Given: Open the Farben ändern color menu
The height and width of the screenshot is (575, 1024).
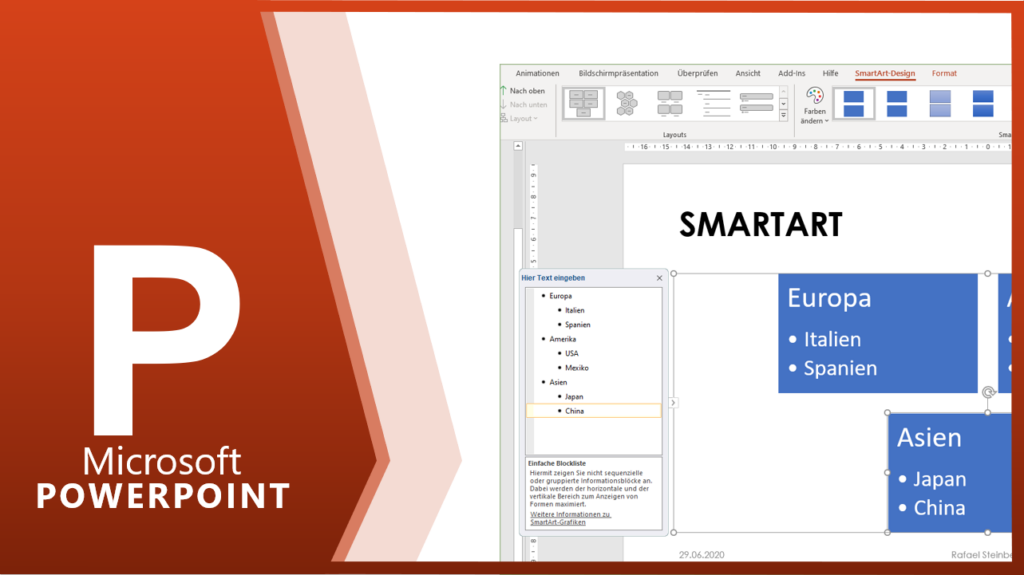Looking at the screenshot, I should 814,106.
